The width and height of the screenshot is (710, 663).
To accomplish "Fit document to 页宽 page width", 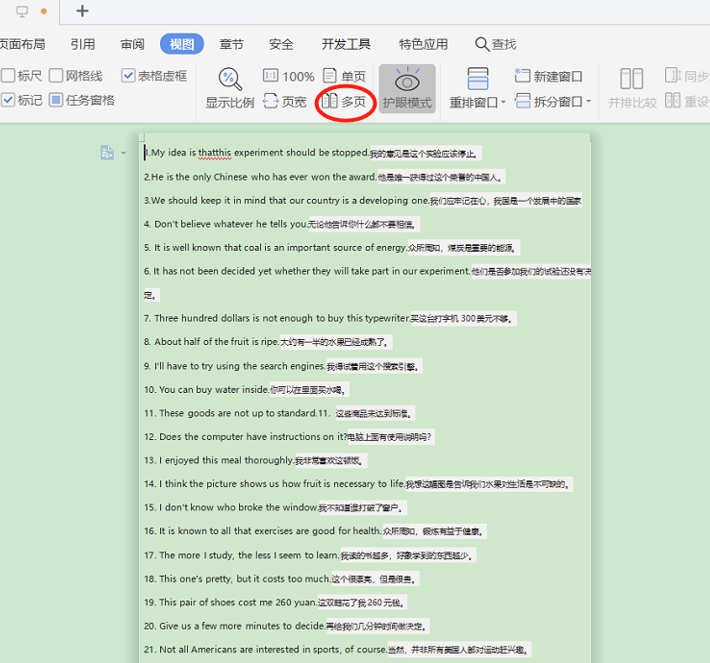I will [x=285, y=101].
